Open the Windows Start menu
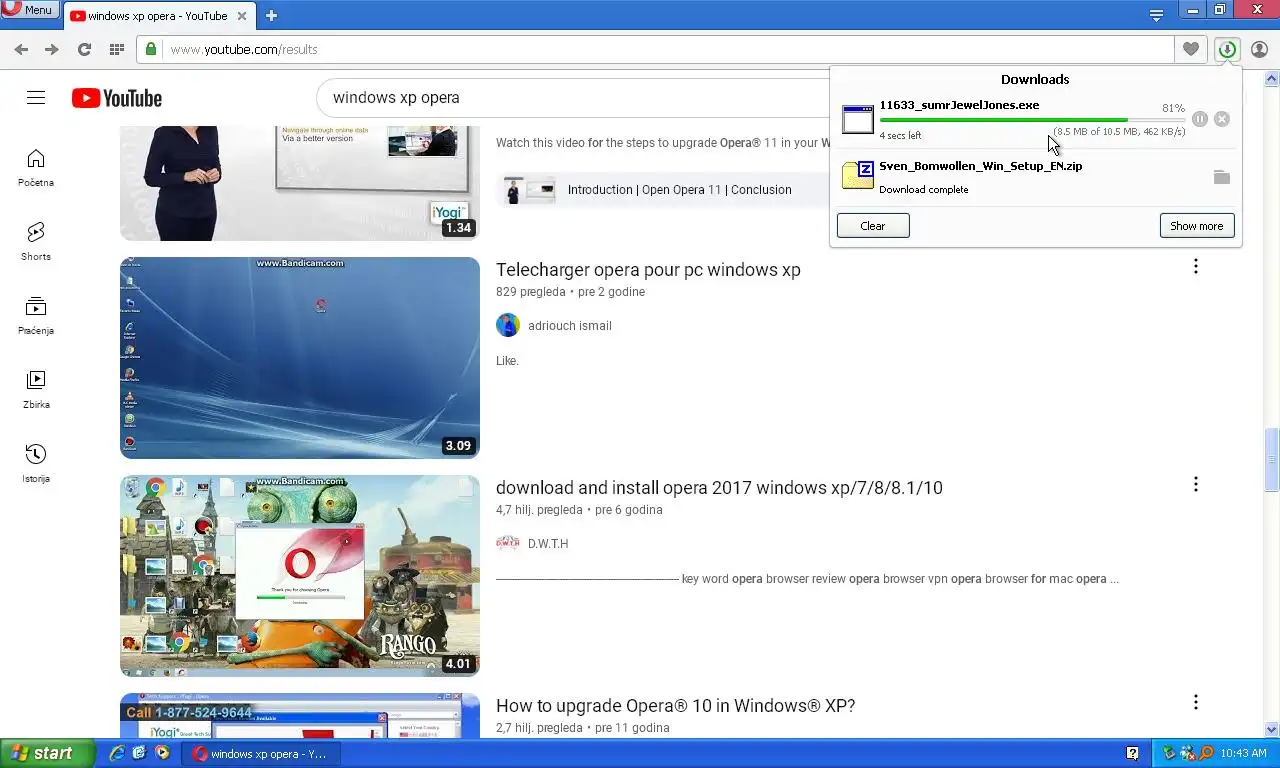The width and height of the screenshot is (1280, 768). click(x=47, y=753)
